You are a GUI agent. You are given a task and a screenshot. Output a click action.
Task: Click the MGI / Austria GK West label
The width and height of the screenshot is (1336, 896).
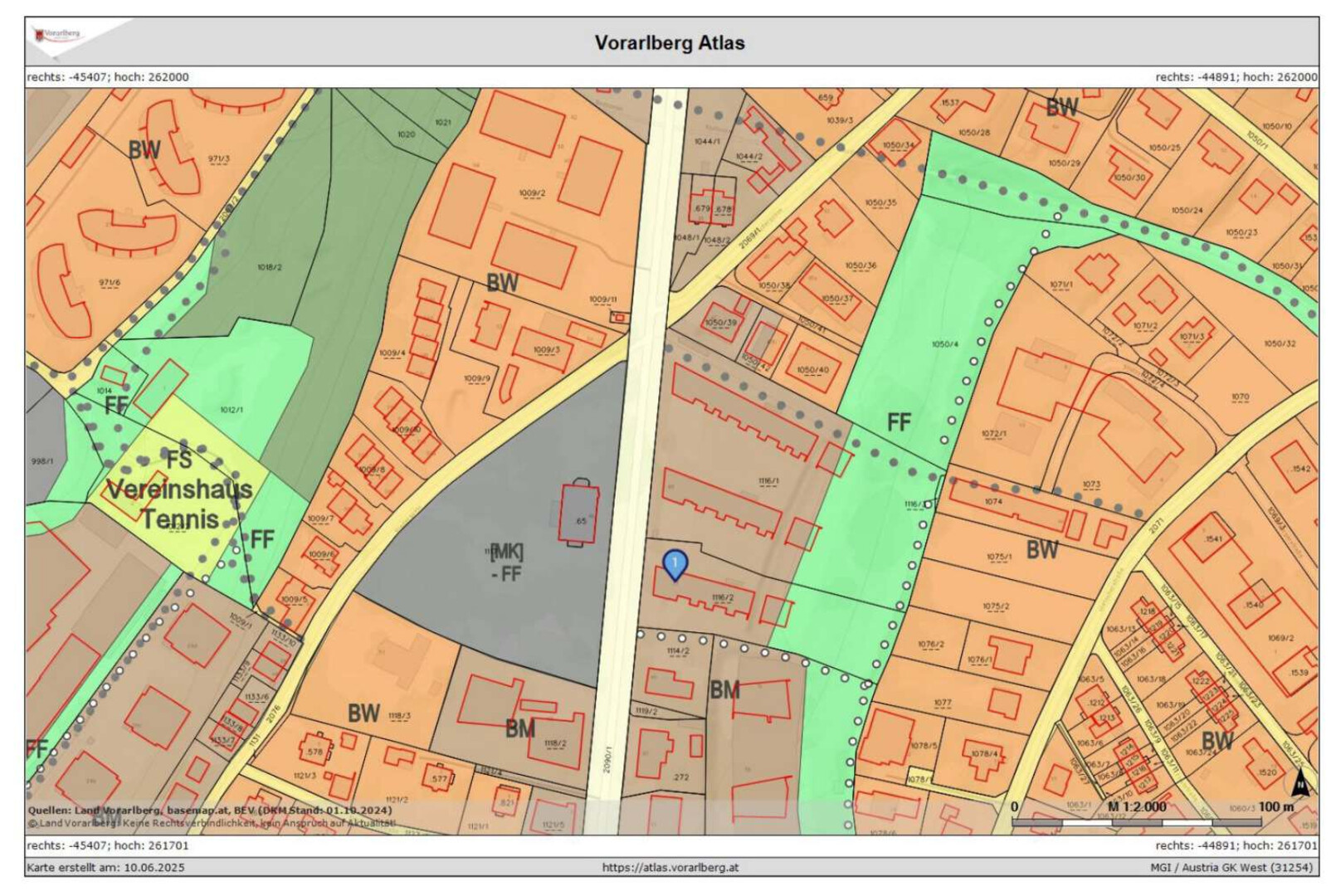click(x=1231, y=867)
